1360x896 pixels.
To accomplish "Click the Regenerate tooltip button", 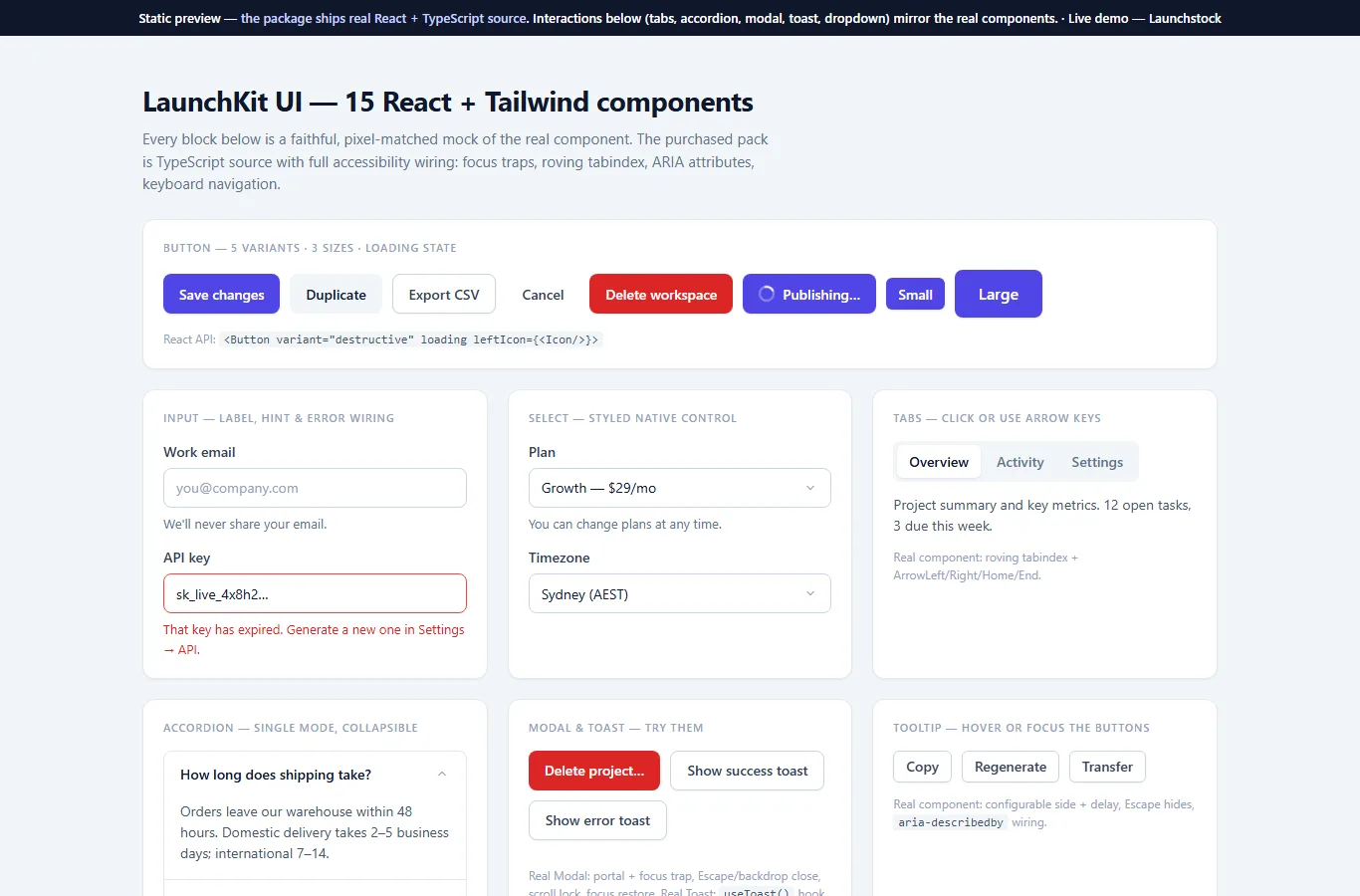I will click(1011, 767).
